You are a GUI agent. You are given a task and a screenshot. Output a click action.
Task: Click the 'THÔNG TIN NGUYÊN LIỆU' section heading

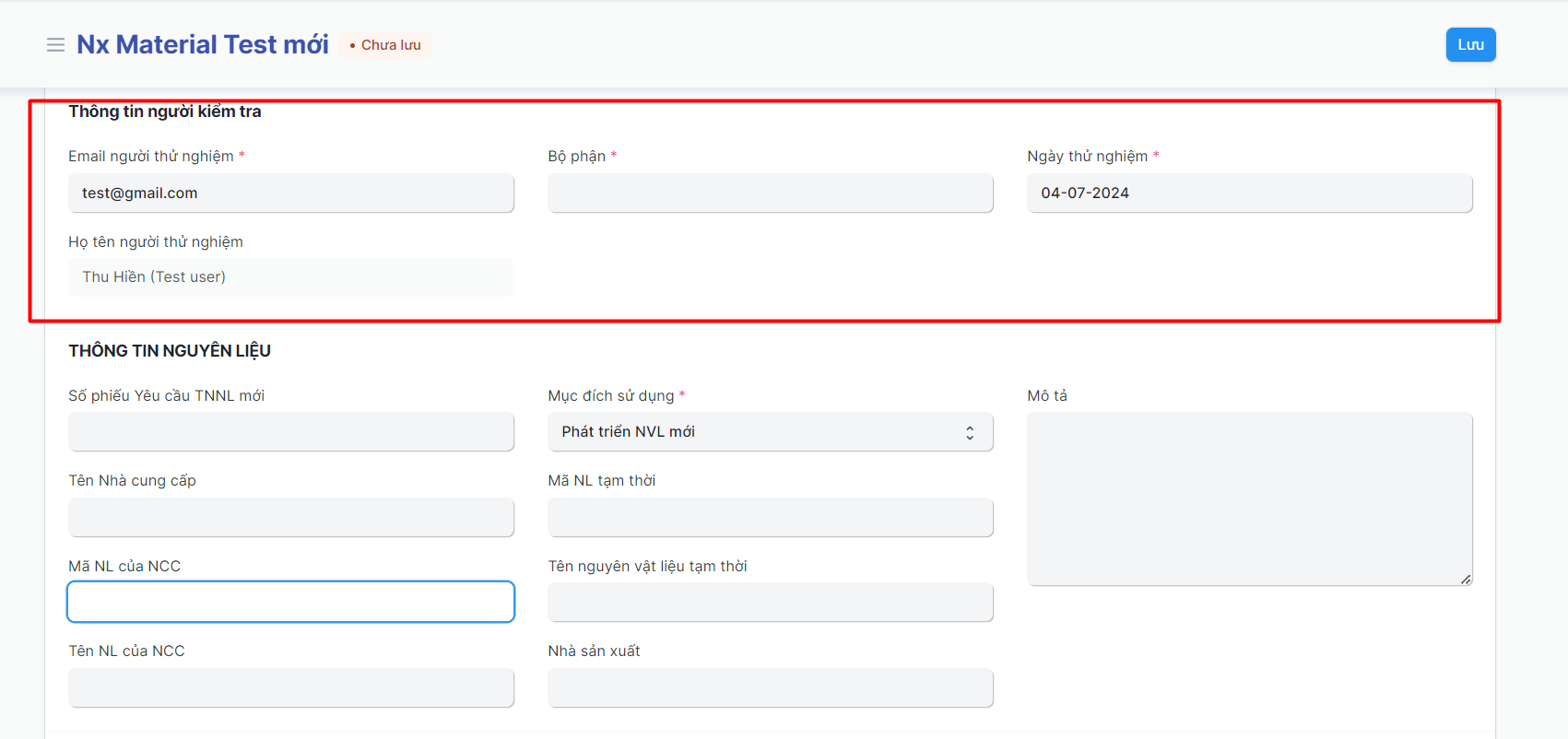tap(170, 351)
